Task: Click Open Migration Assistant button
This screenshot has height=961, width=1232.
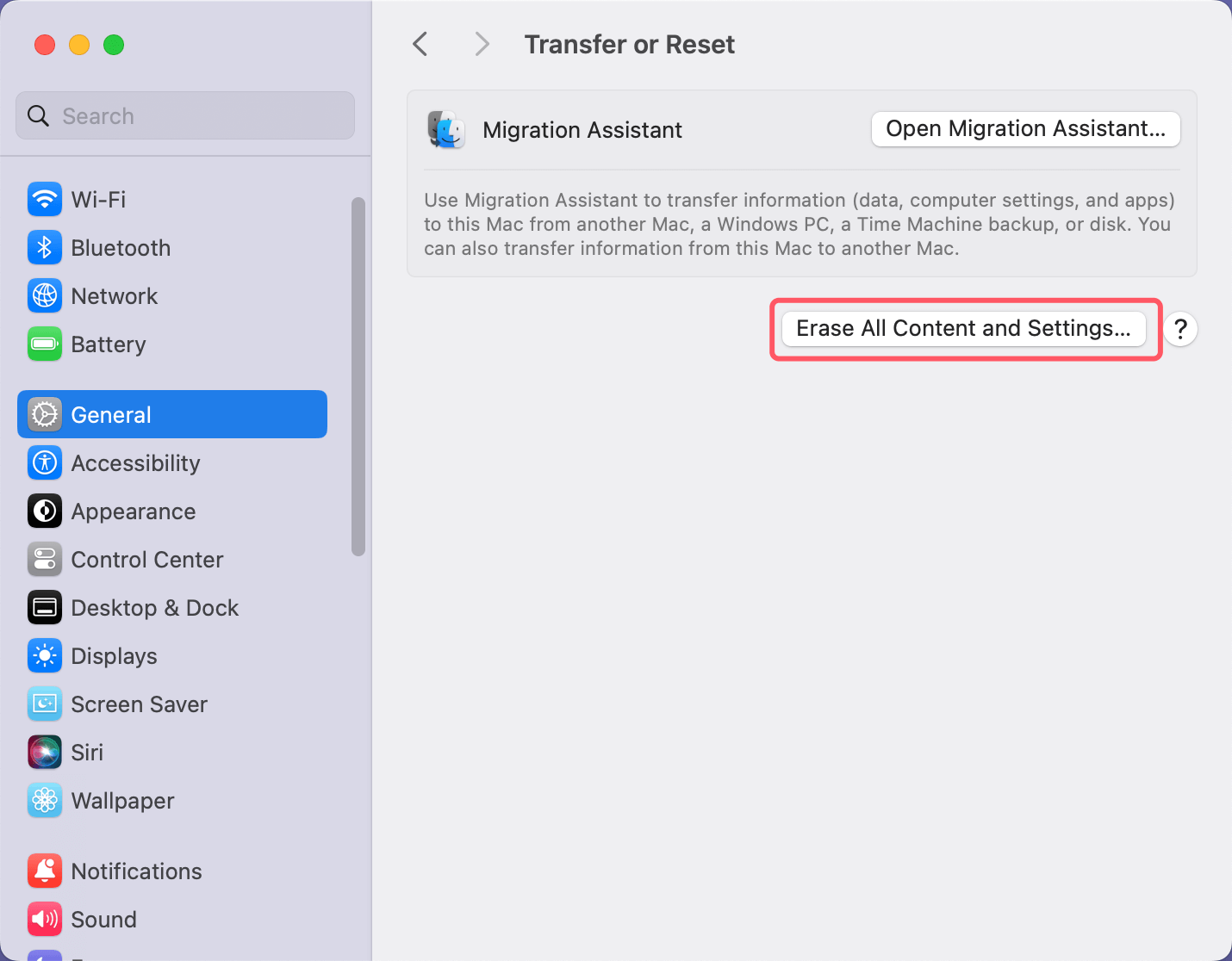Action: pyautogui.click(x=1025, y=128)
